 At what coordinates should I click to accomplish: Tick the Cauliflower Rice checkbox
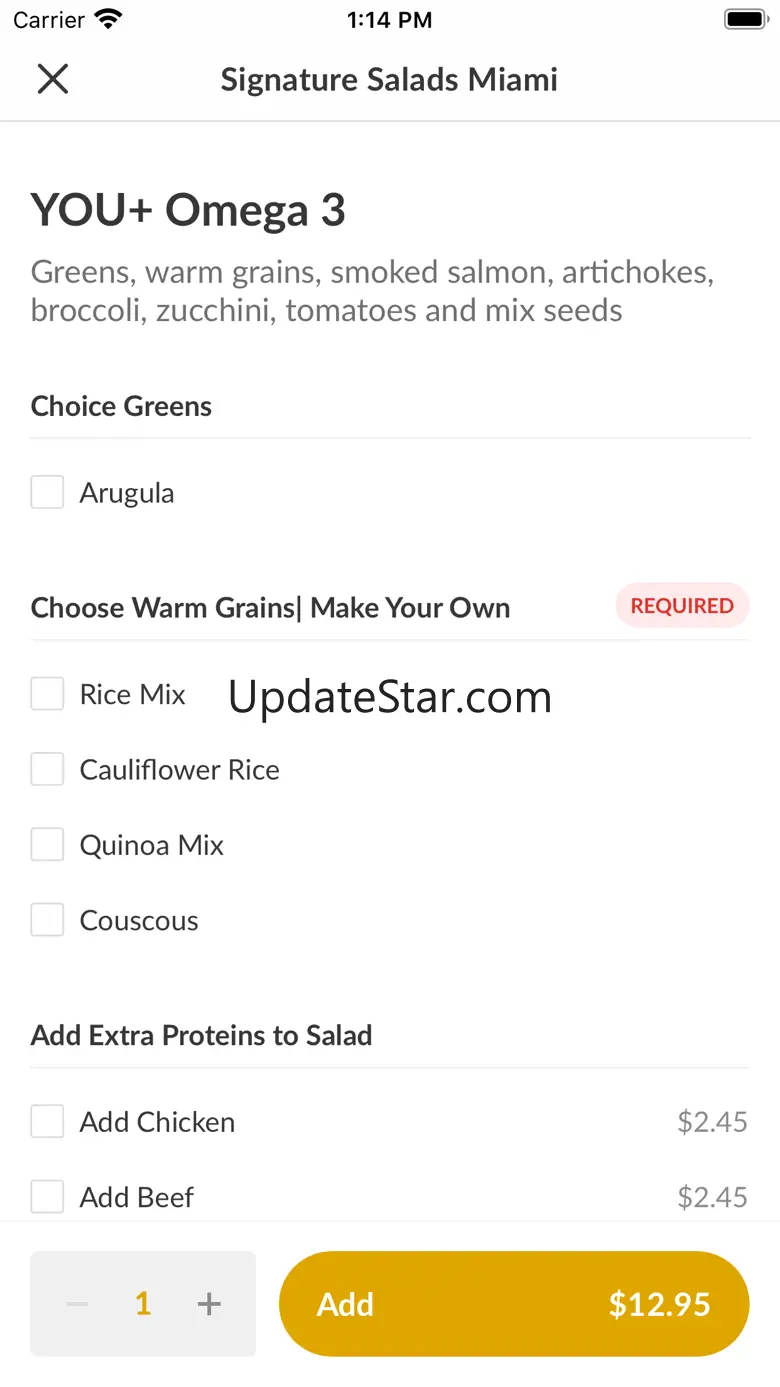[x=47, y=769]
